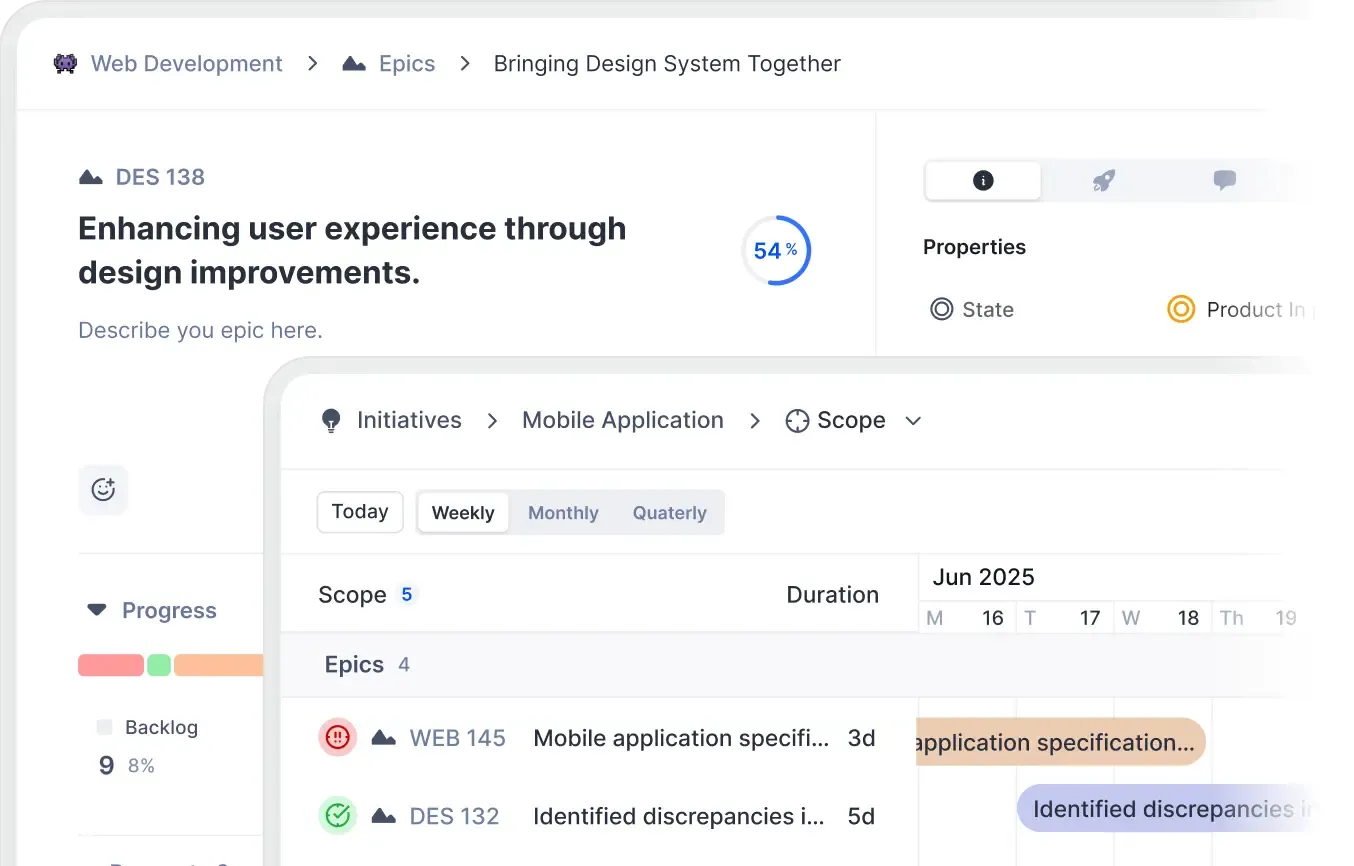Go to Epics in the breadcrumb
The width and height of the screenshot is (1354, 866).
(406, 64)
